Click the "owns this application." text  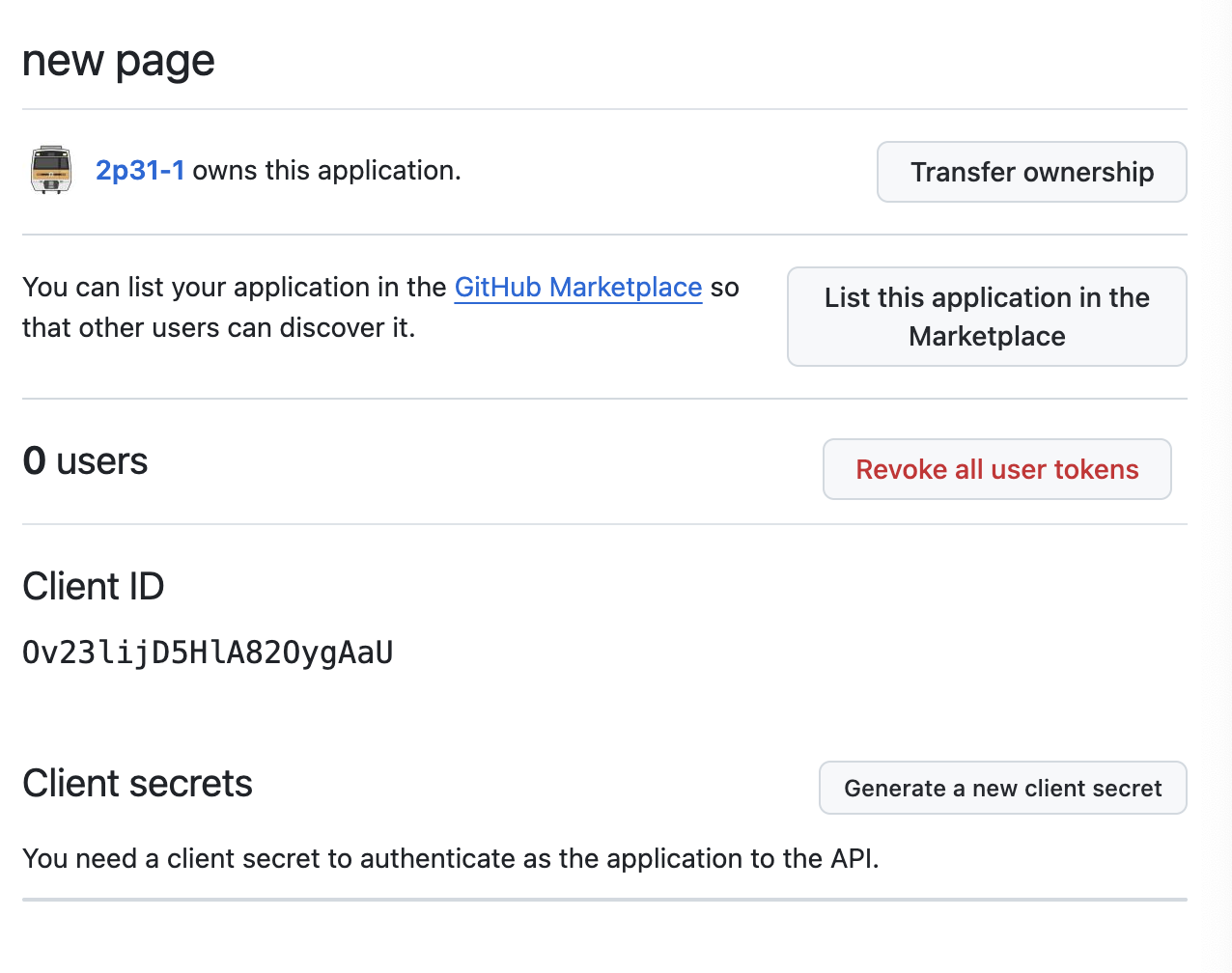[x=326, y=171]
